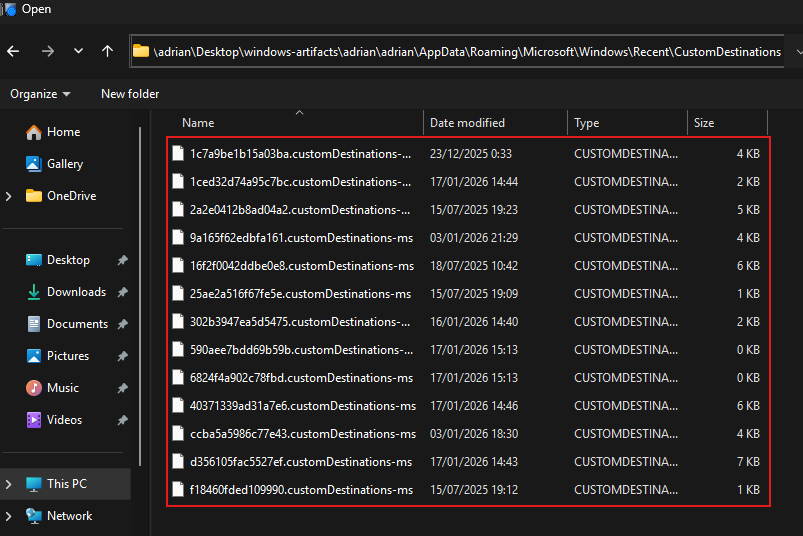Open the Recent locations chevron

pyautogui.click(x=78, y=51)
